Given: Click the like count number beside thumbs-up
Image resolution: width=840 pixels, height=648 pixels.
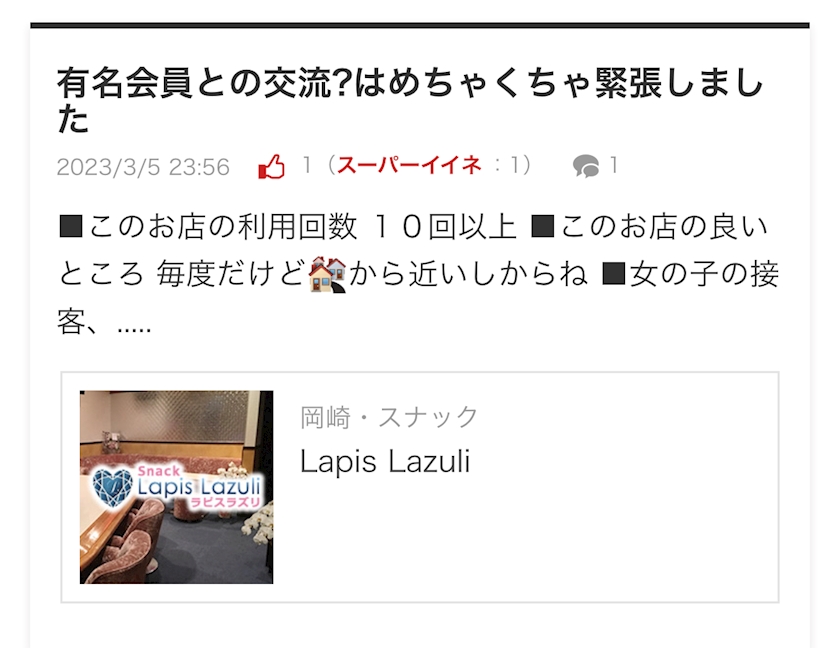Looking at the screenshot, I should pos(307,165).
